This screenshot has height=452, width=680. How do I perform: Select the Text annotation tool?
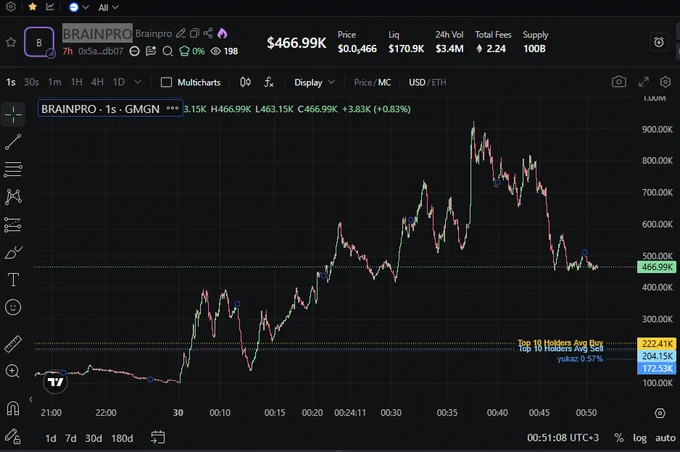13,280
